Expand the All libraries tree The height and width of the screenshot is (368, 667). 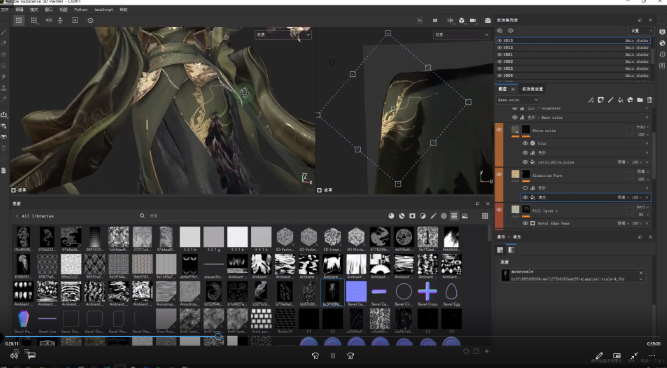17,216
